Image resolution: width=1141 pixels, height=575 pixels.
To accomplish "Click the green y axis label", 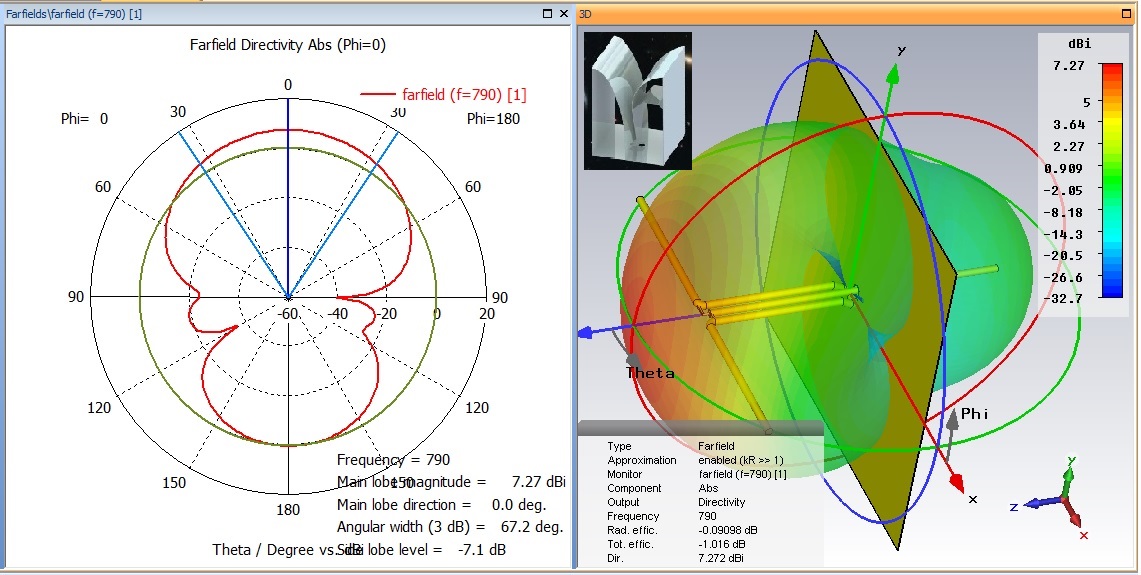I will [x=901, y=50].
